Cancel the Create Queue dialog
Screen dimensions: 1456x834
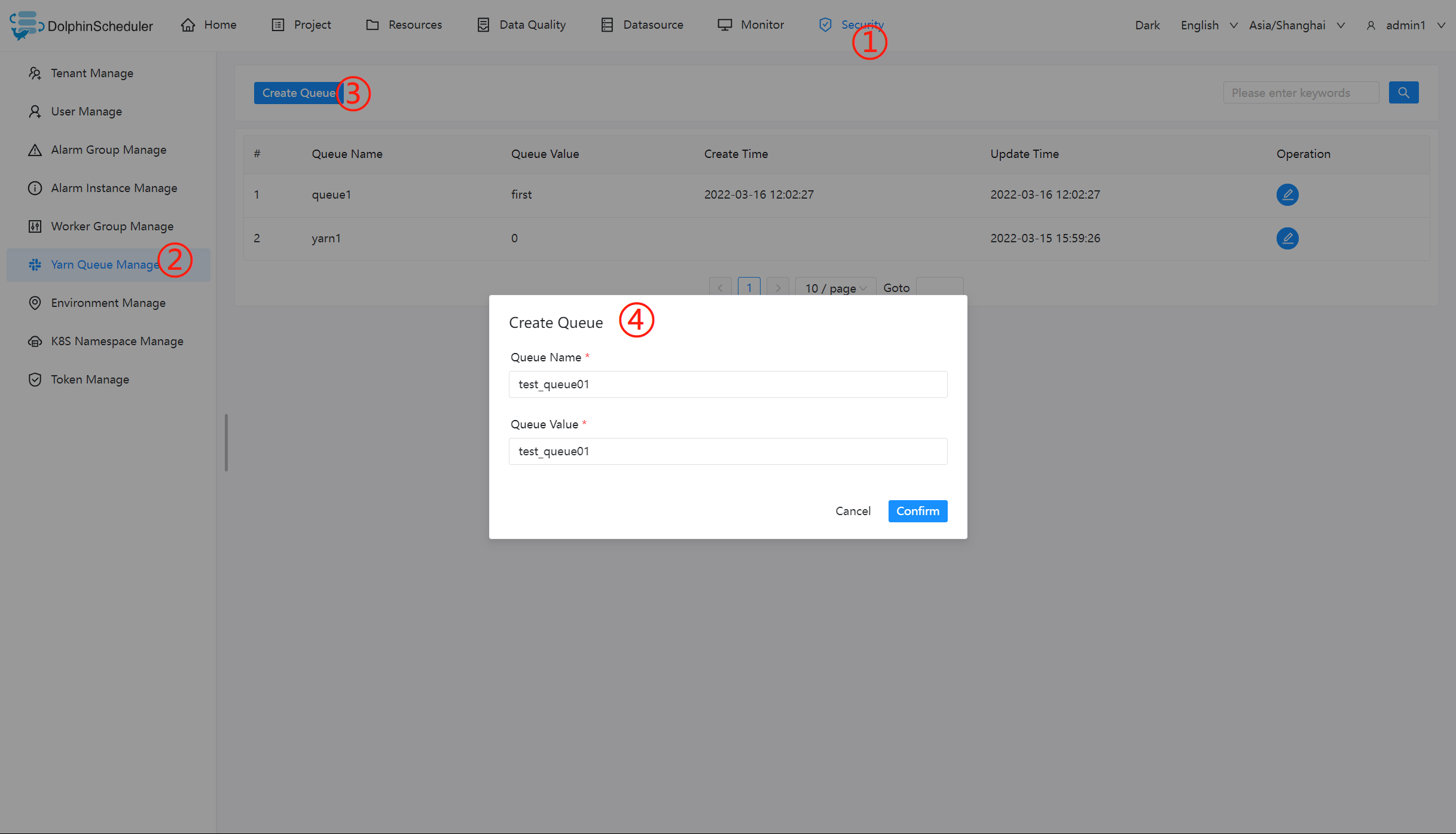point(853,511)
